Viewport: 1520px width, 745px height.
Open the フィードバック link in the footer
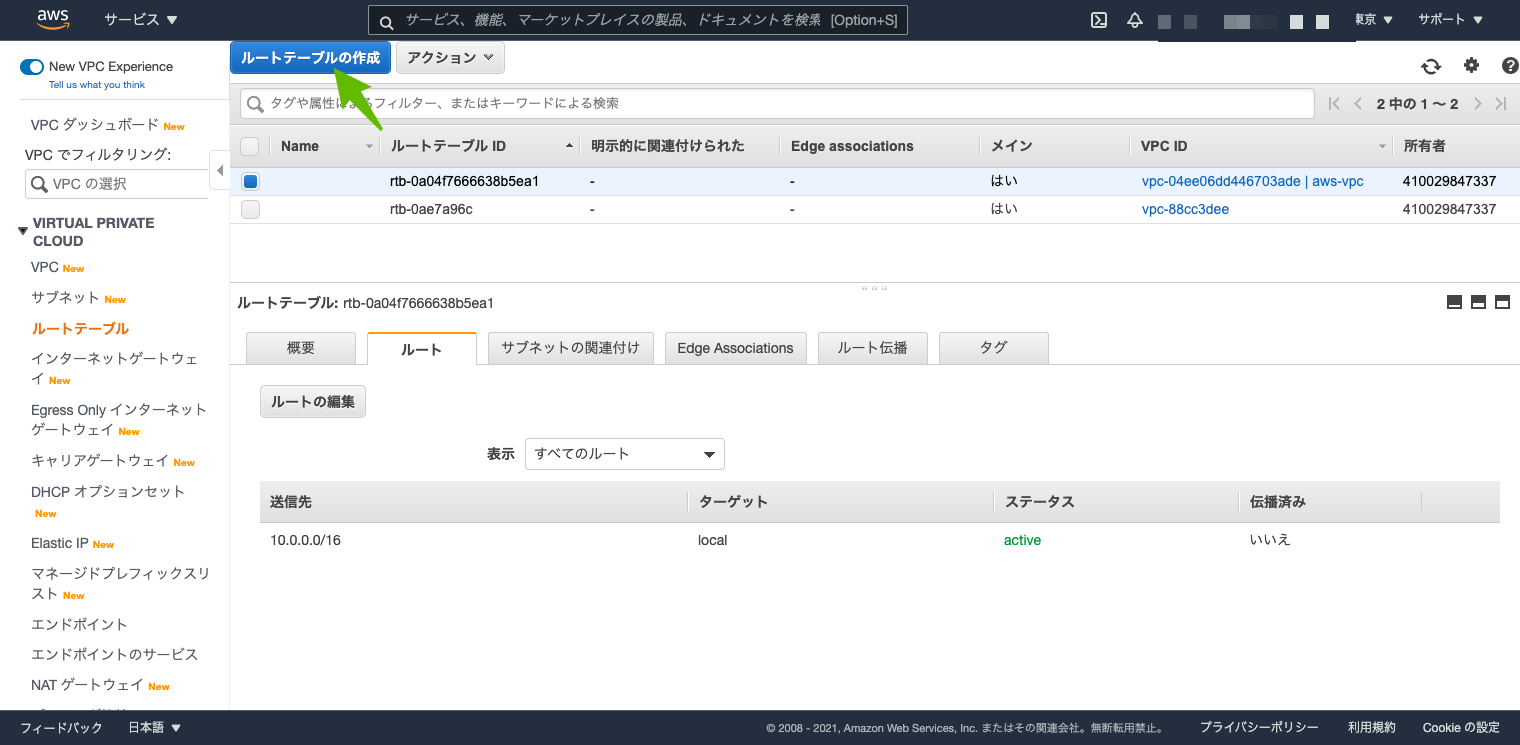pyautogui.click(x=61, y=728)
